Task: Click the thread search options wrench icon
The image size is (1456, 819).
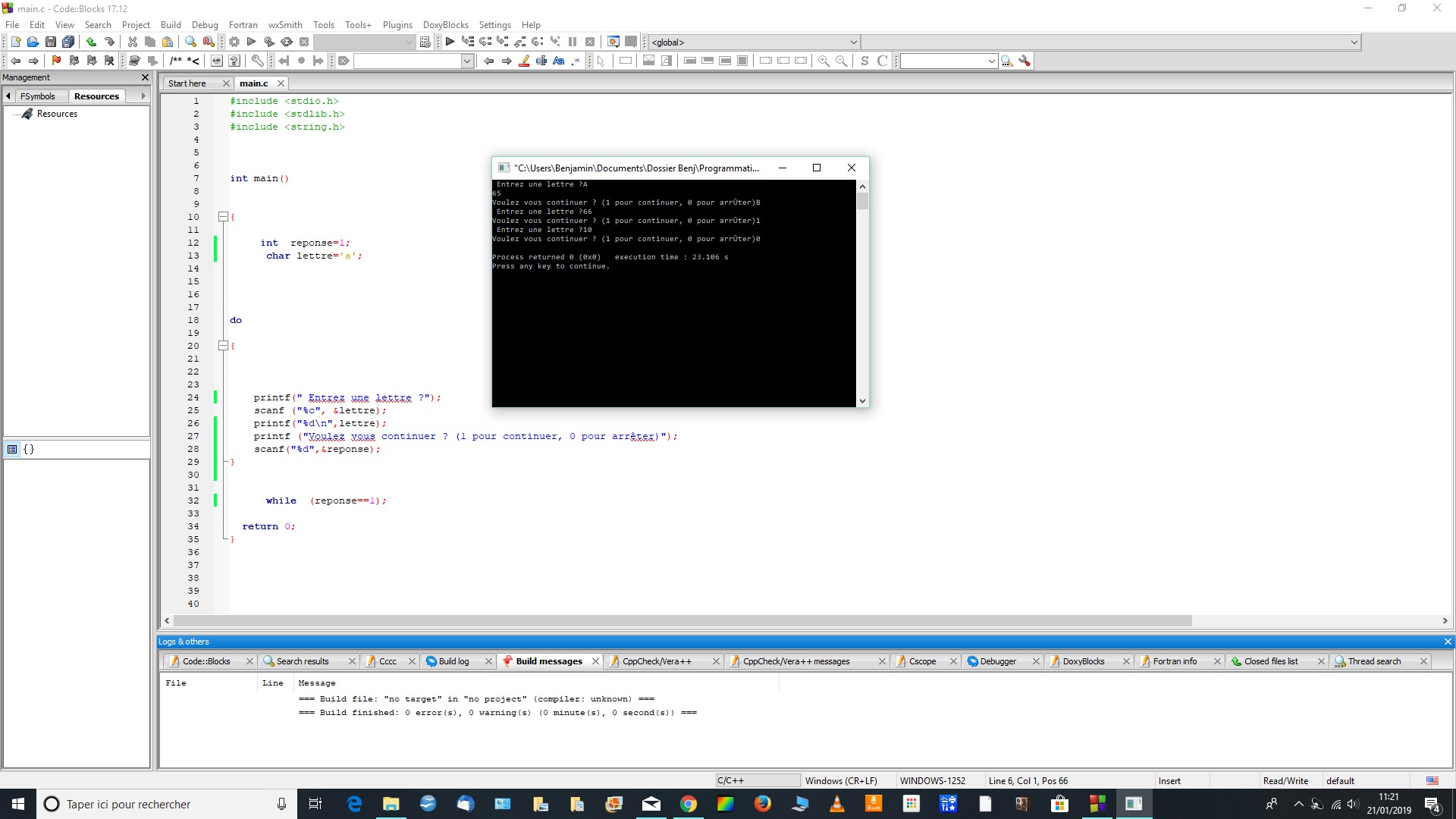Action: 1025,61
